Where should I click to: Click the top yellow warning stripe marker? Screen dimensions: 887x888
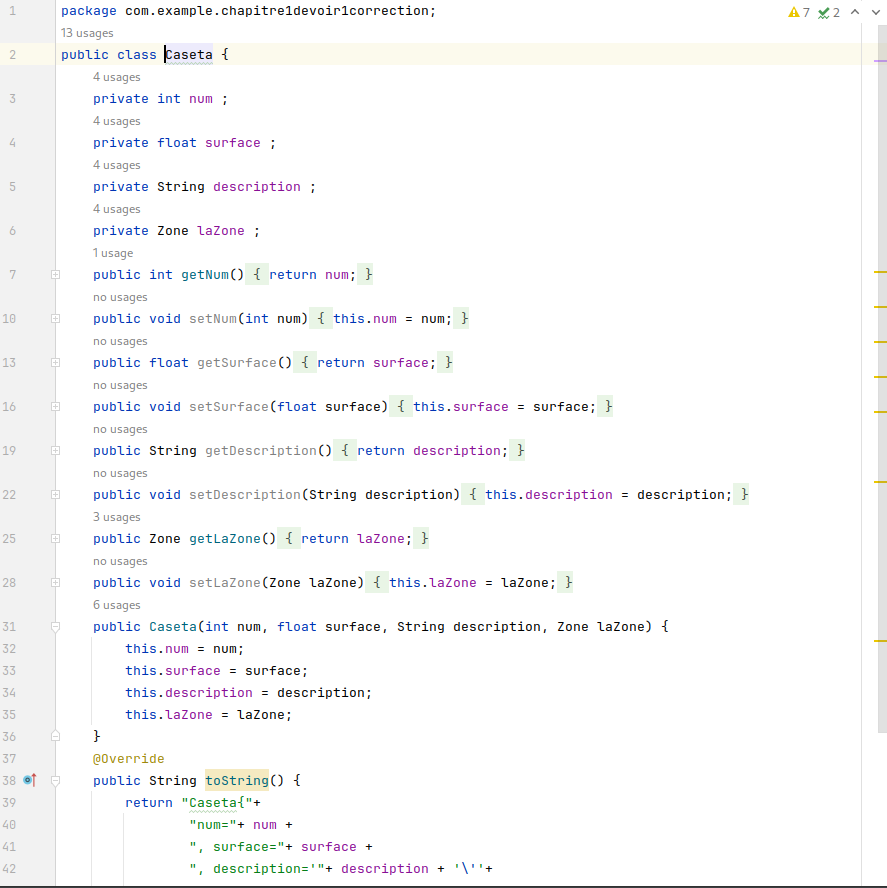point(880,271)
